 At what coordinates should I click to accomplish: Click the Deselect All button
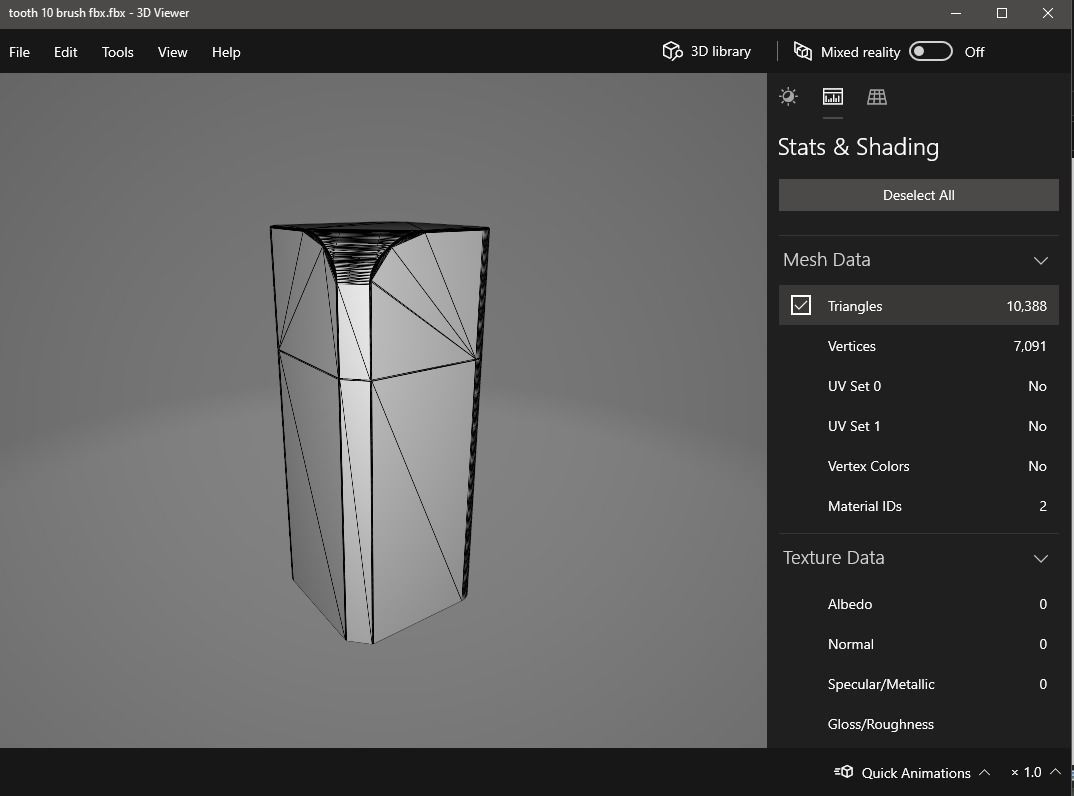point(919,195)
